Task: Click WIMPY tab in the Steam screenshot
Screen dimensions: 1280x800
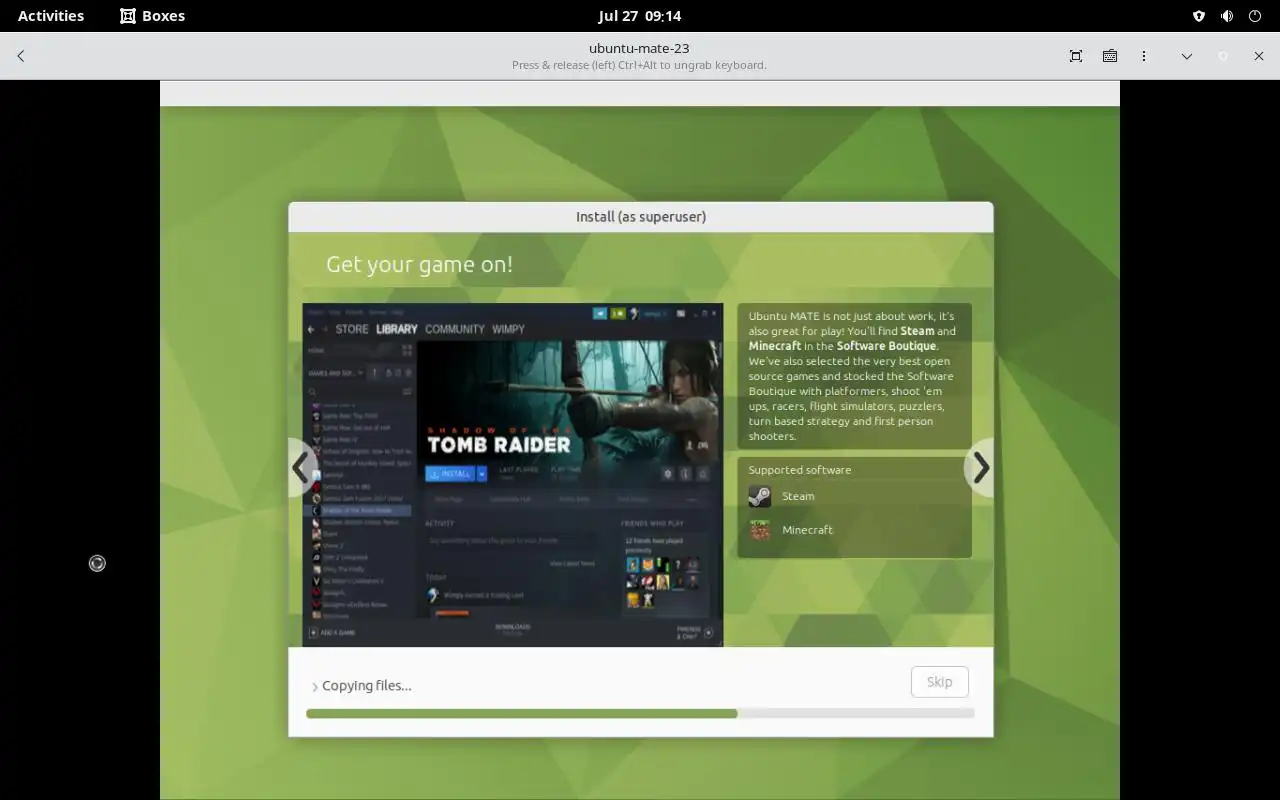Action: click(x=509, y=329)
